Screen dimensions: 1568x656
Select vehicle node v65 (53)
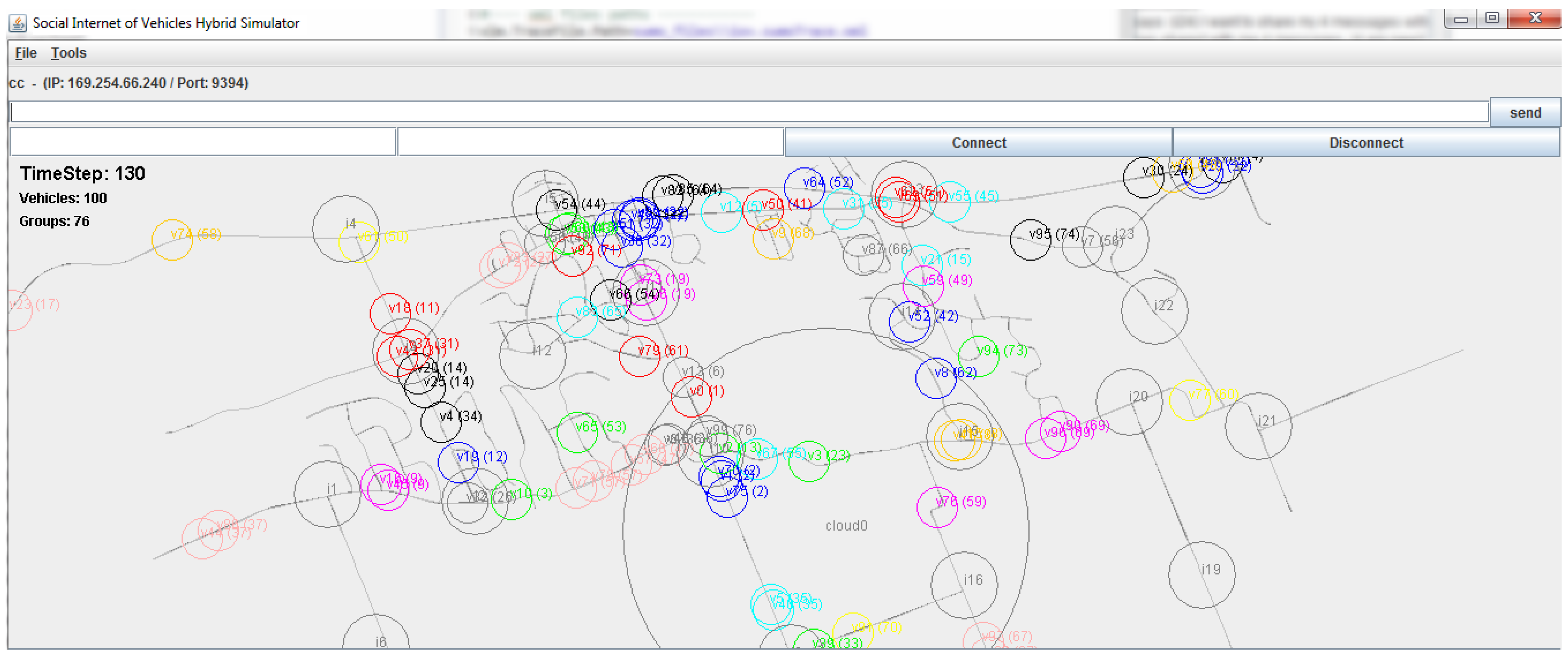[577, 433]
